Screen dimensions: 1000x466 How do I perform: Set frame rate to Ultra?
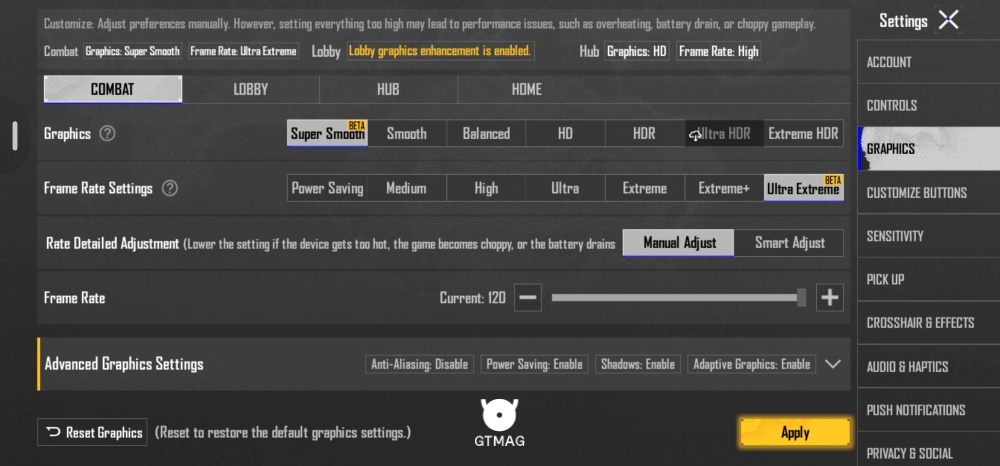(x=565, y=188)
